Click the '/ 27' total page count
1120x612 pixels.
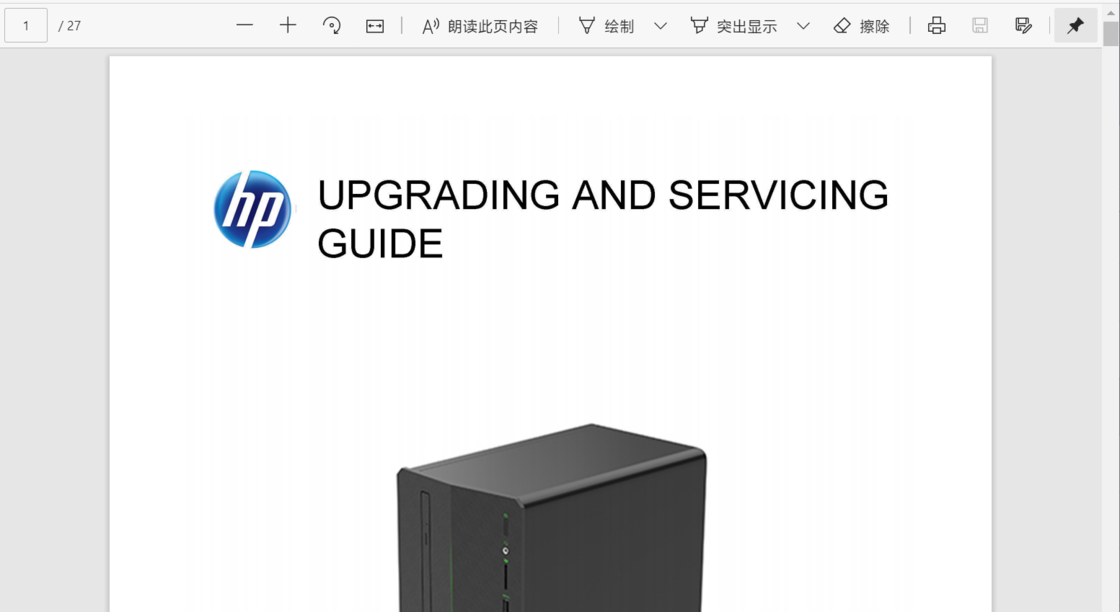point(69,26)
